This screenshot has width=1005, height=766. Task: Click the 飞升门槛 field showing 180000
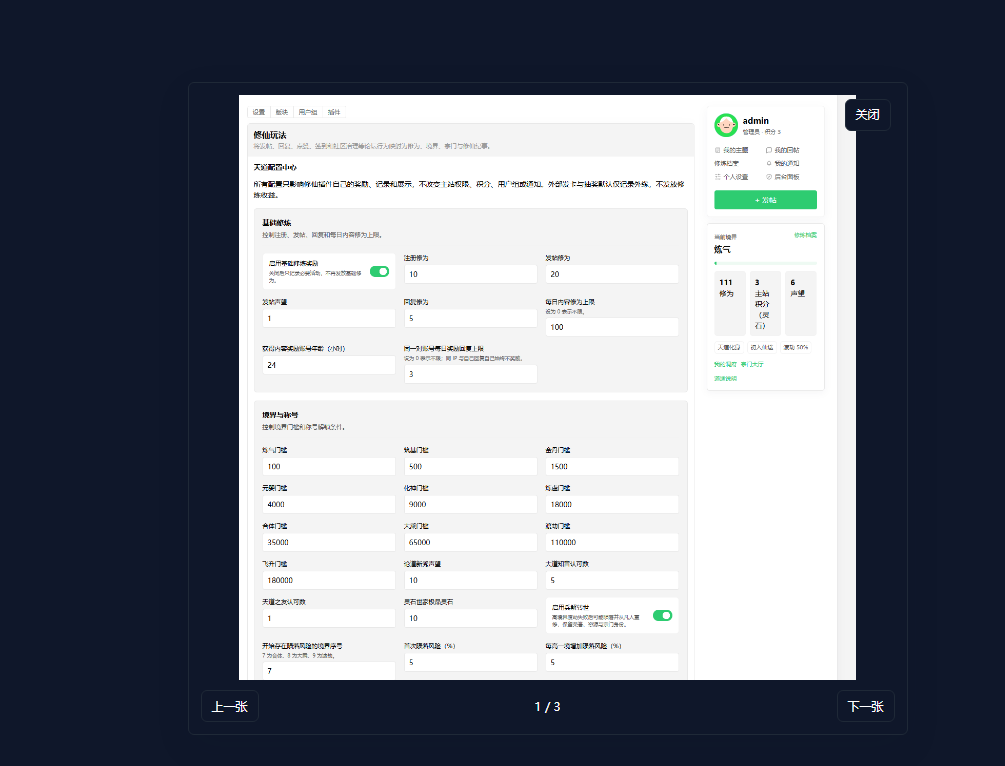click(329, 580)
